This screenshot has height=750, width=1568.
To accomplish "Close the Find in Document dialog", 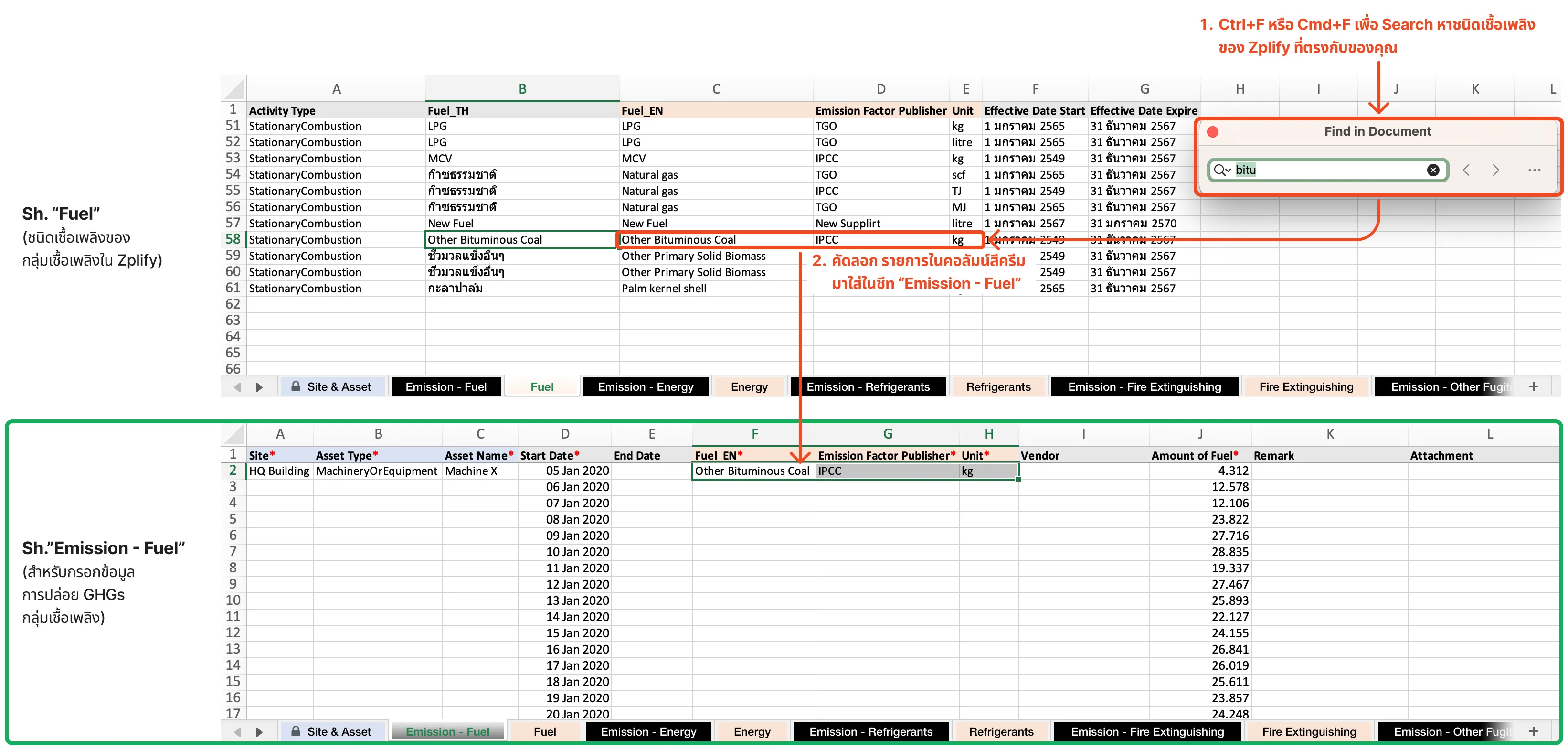I will (x=1212, y=131).
